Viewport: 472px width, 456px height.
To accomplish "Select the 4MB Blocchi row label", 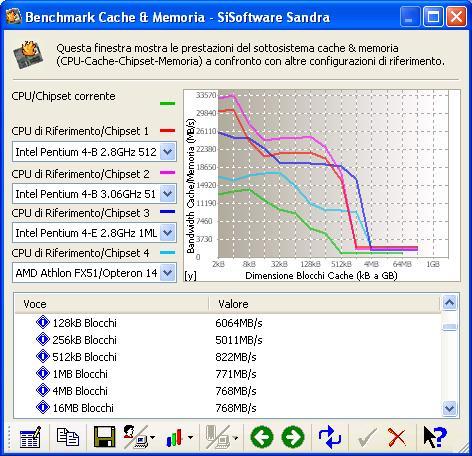I will (x=80, y=391).
